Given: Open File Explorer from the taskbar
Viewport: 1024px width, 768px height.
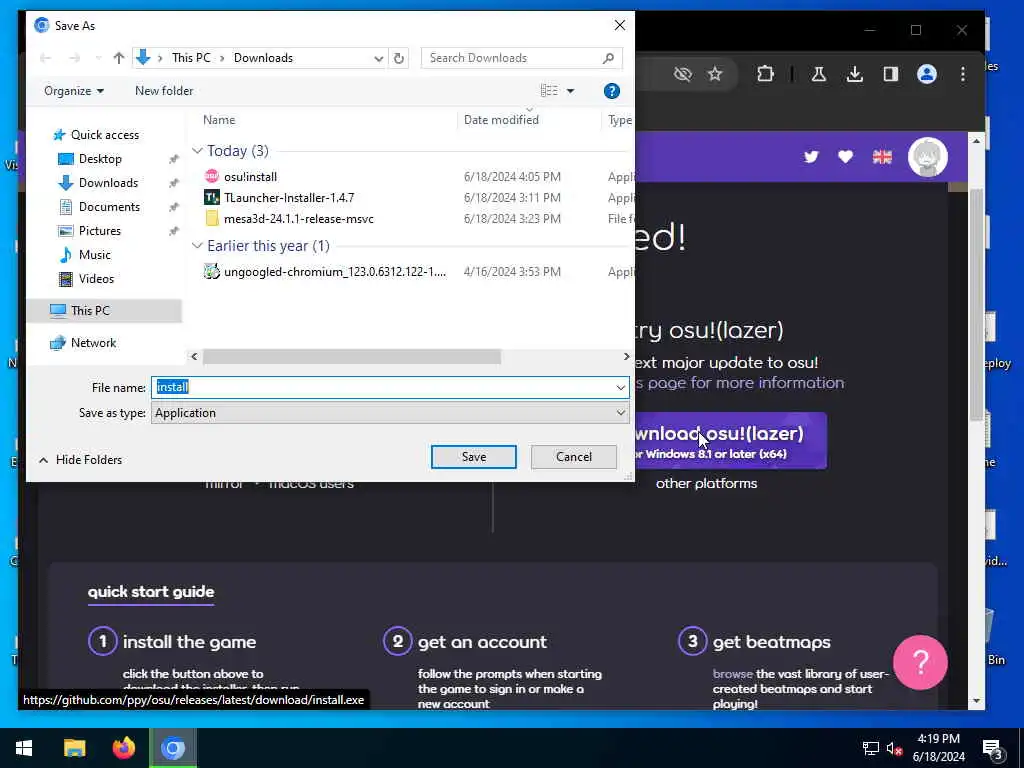Looking at the screenshot, I should click(74, 748).
